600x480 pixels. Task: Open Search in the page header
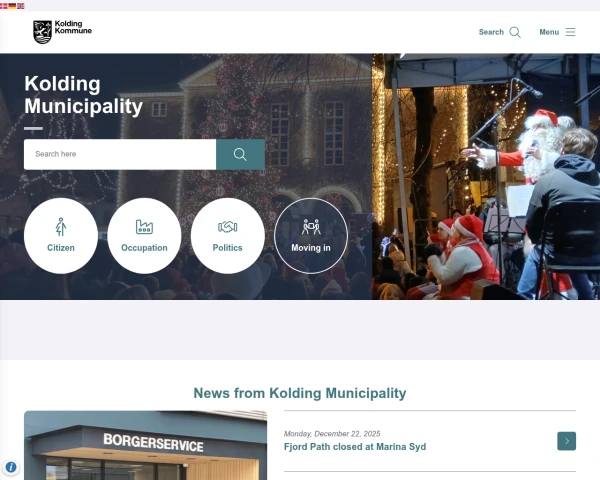tap(500, 32)
